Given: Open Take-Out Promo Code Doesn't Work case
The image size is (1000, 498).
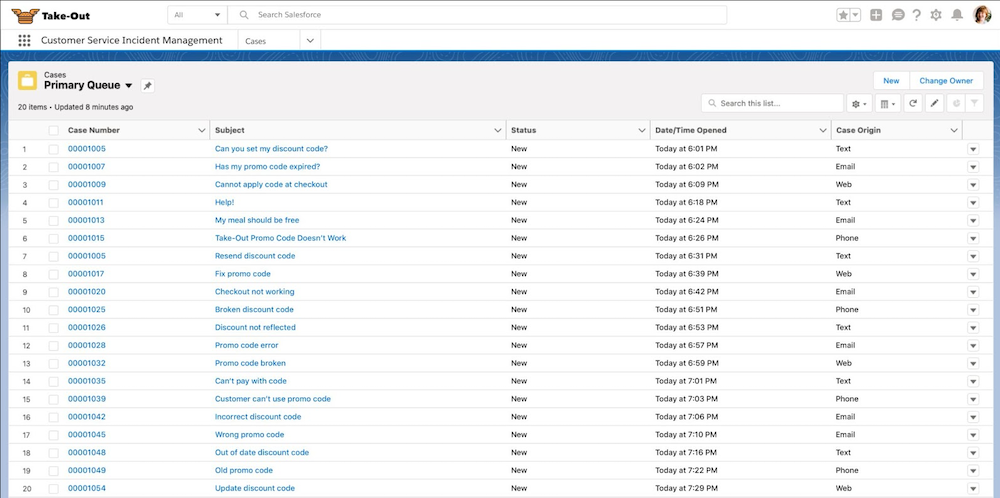Looking at the screenshot, I should coord(281,238).
